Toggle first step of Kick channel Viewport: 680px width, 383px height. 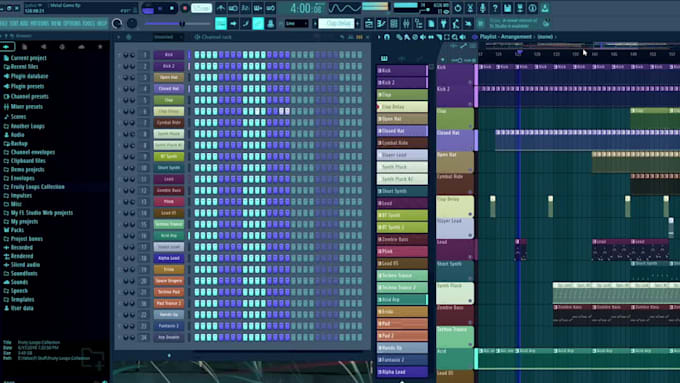[x=197, y=55]
